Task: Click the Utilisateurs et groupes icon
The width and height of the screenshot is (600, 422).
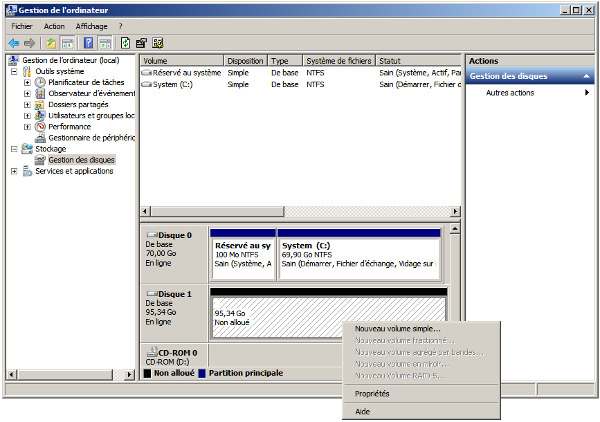Action: (40, 116)
